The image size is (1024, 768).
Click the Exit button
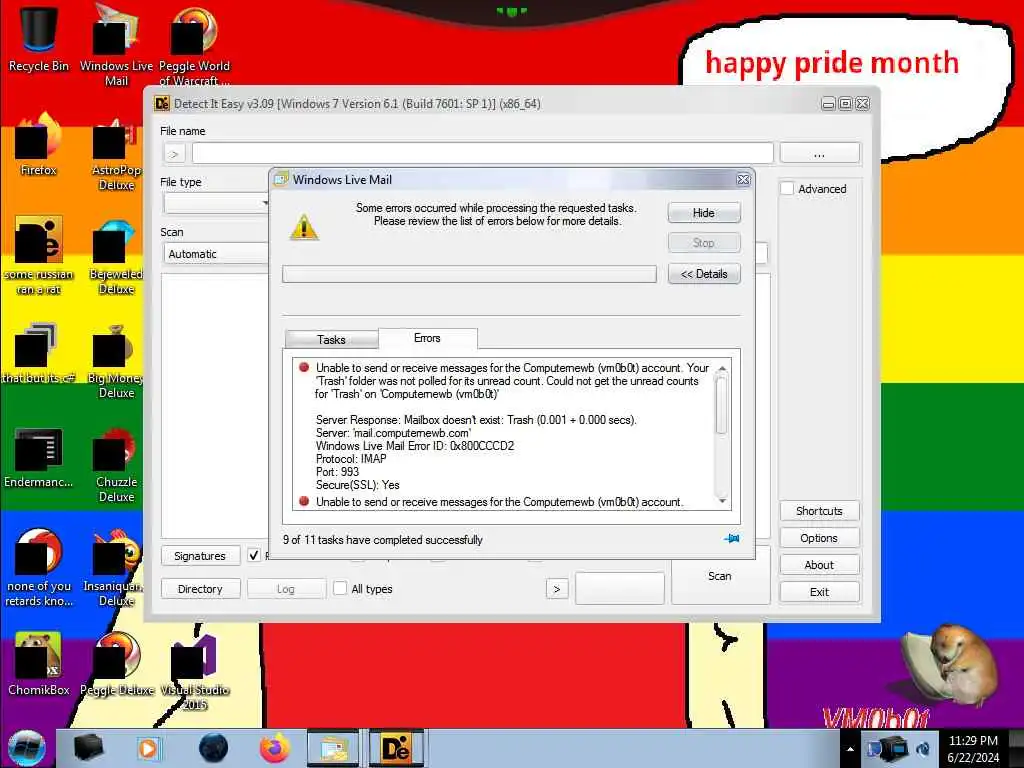pyautogui.click(x=819, y=592)
